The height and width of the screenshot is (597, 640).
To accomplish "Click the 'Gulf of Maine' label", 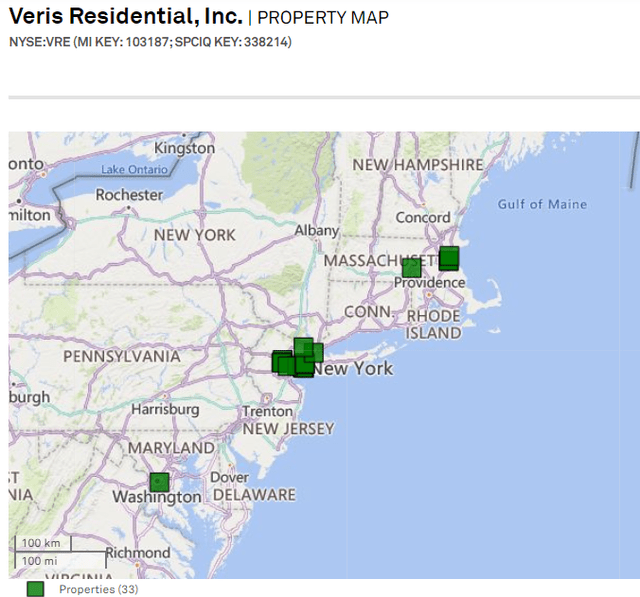I will click(542, 204).
